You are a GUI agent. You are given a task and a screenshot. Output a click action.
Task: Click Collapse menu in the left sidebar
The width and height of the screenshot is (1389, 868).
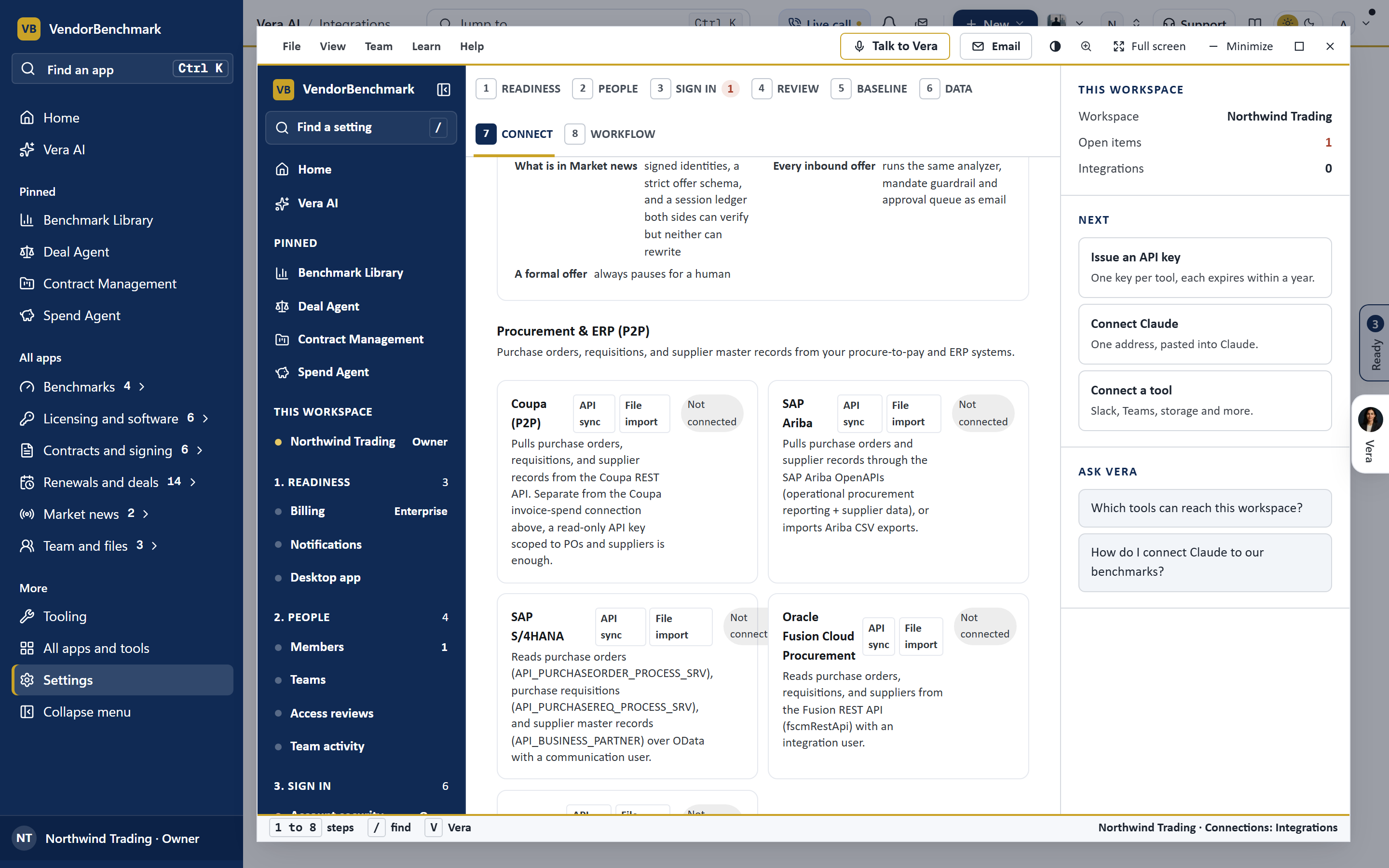tap(122, 712)
